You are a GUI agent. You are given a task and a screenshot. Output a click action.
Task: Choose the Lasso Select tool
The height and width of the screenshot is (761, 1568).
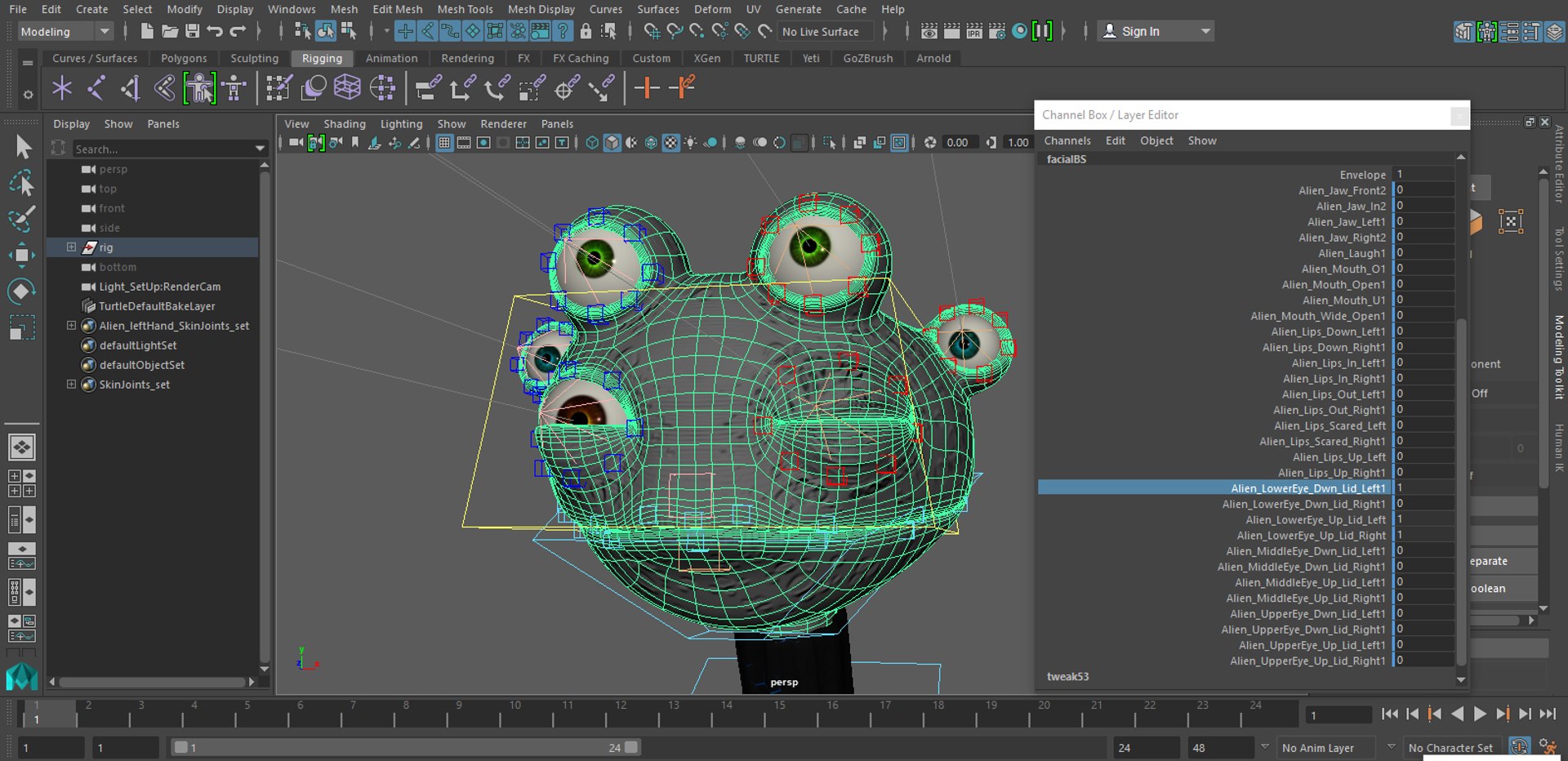coord(22,184)
